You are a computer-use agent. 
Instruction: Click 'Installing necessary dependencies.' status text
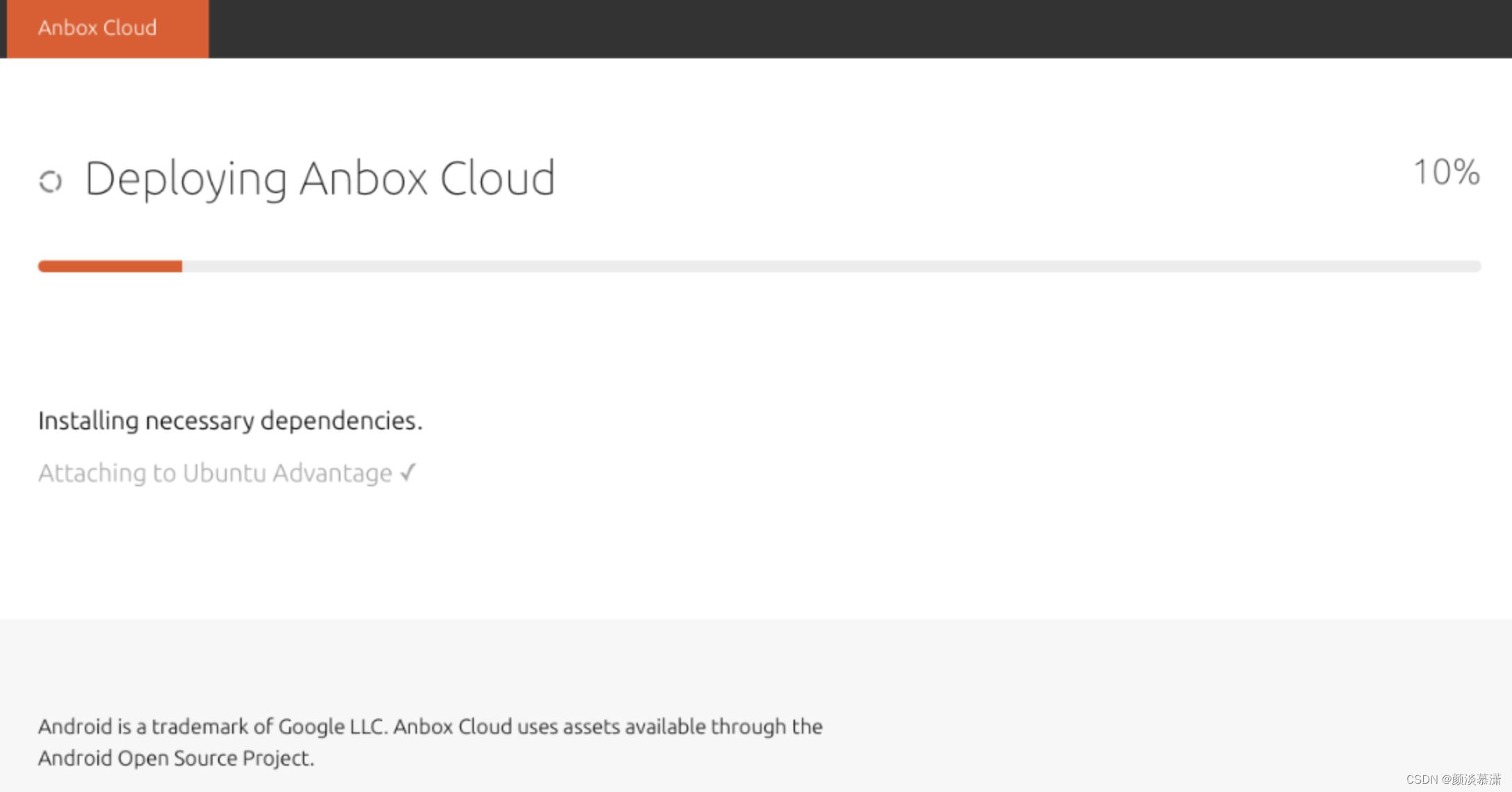coord(230,421)
